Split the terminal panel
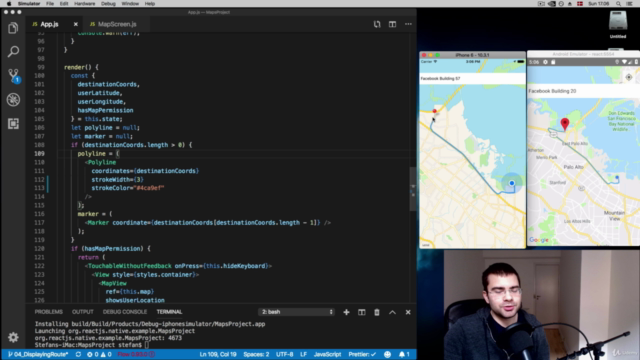The height and width of the screenshot is (360, 640). pyautogui.click(x=362, y=312)
